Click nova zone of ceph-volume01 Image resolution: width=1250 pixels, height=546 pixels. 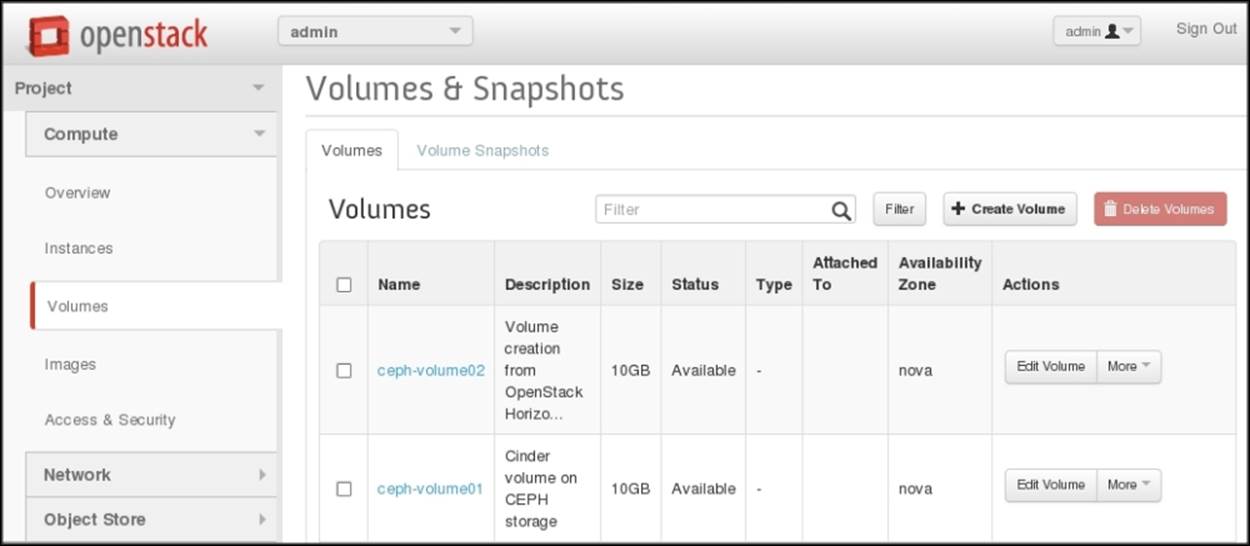click(915, 489)
